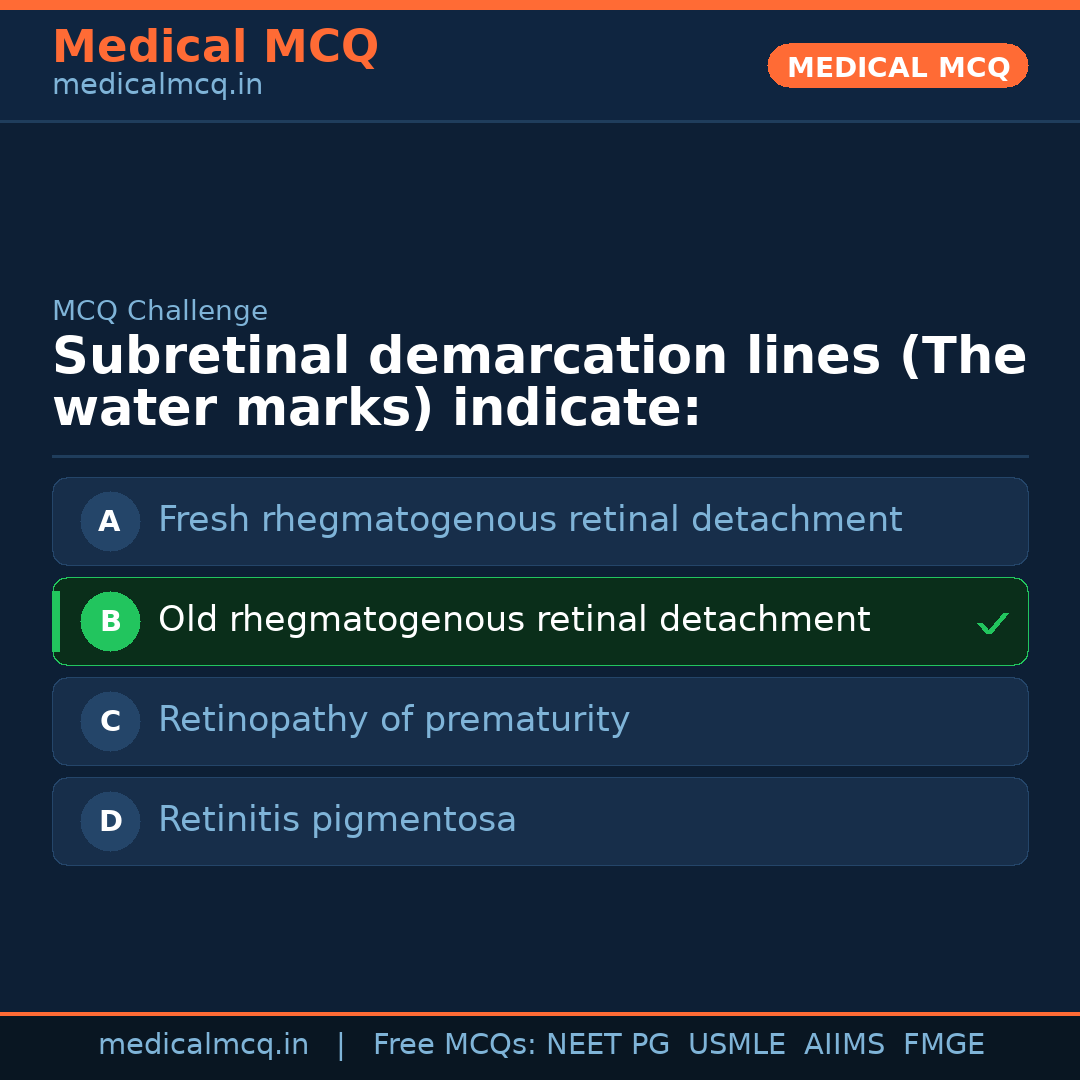Select the letter C option circle

tap(110, 721)
